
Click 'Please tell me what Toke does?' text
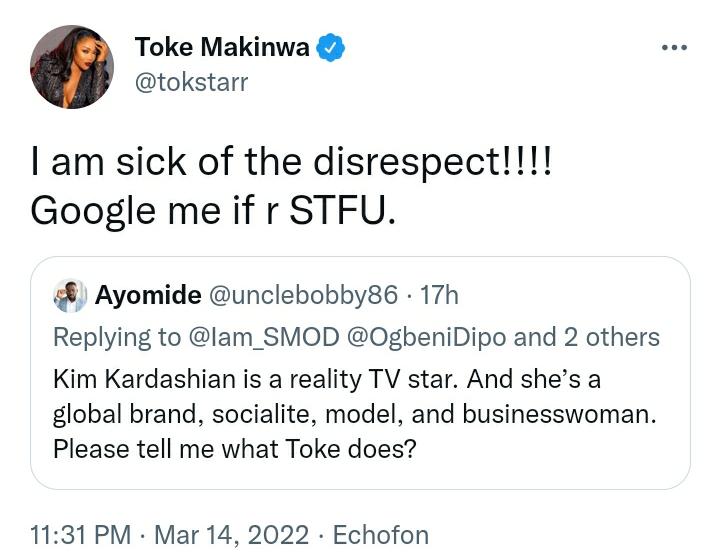click(x=234, y=449)
